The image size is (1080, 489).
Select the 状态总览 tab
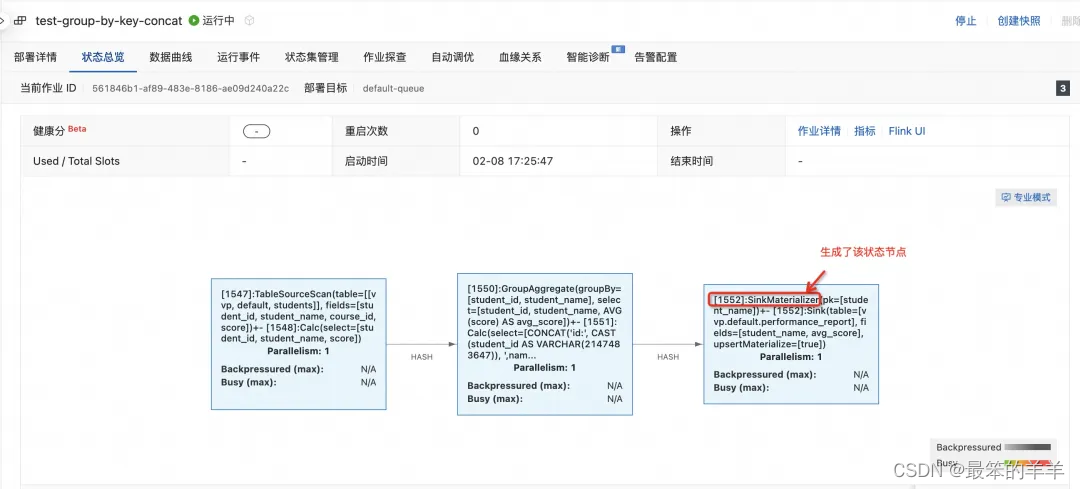(x=103, y=57)
